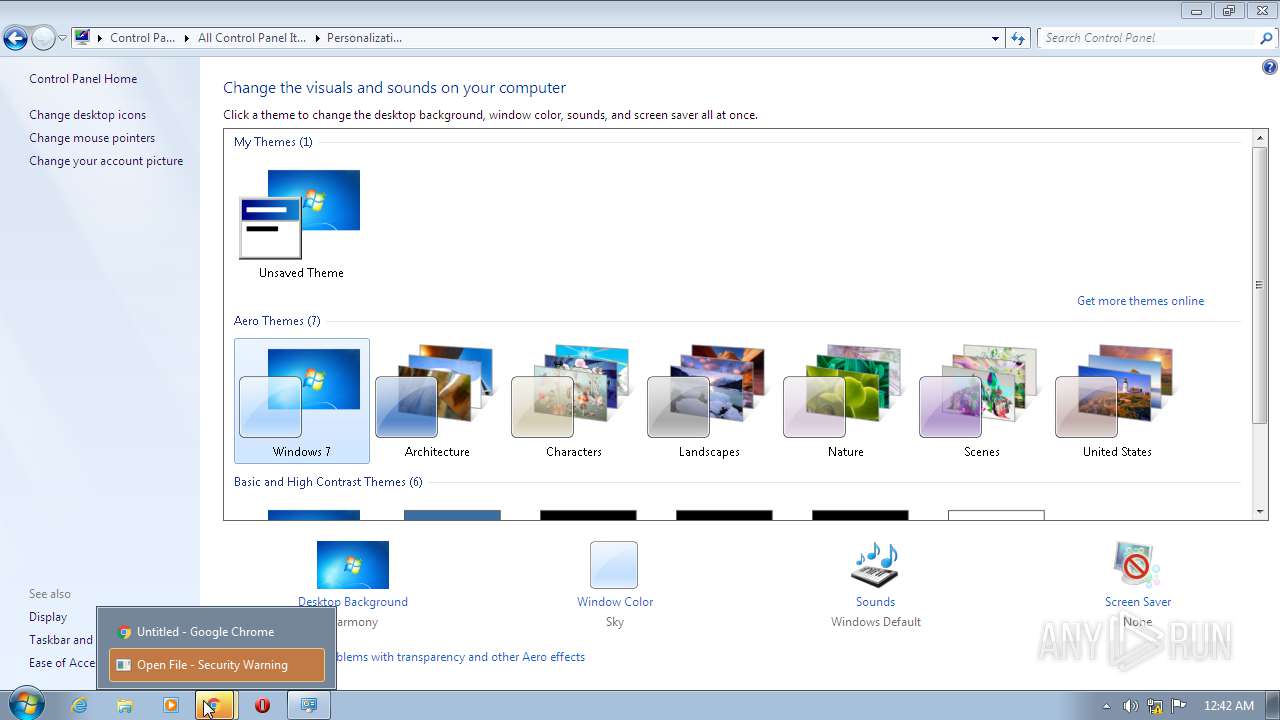This screenshot has width=1280, height=720.
Task: Refresh the Control Panel page
Action: [1018, 38]
